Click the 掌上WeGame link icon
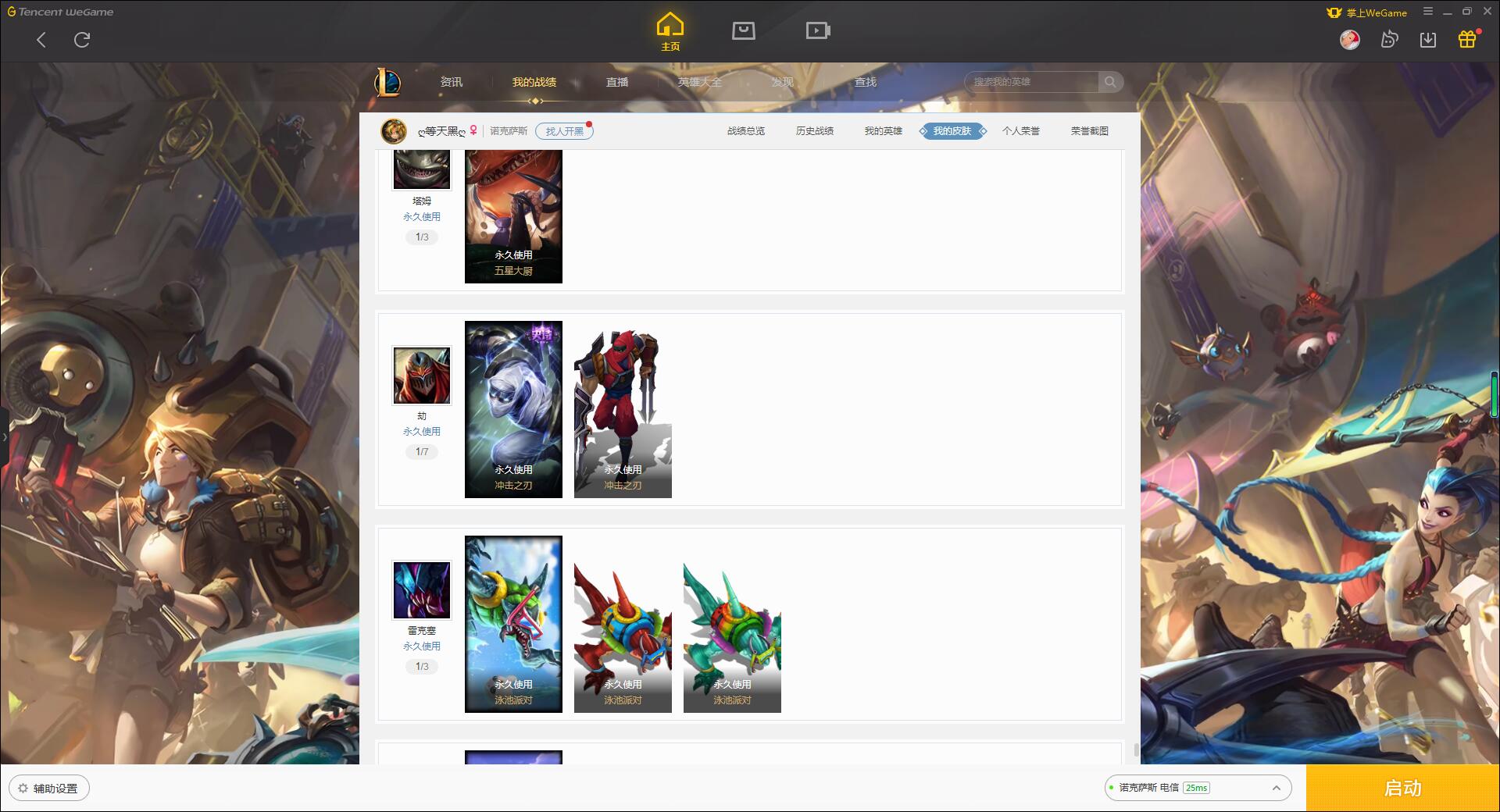 (x=1367, y=12)
